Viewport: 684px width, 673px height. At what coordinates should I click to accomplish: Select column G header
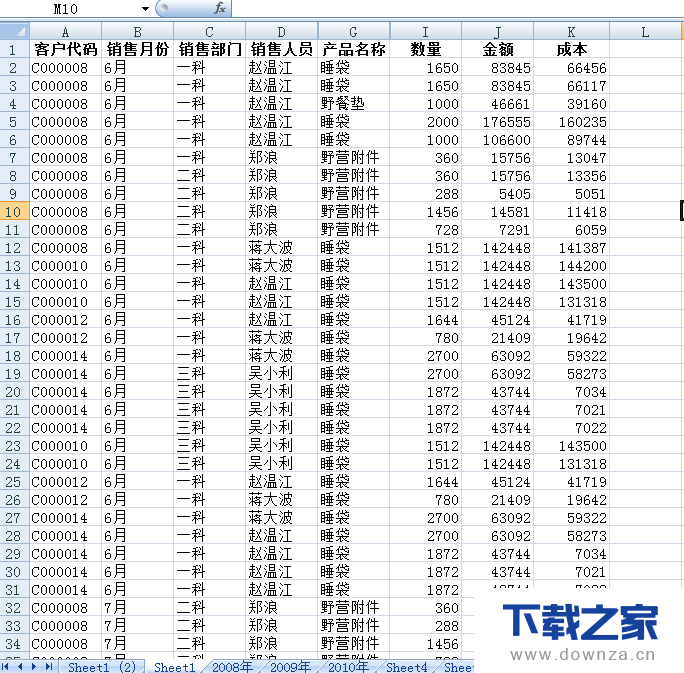tap(353, 31)
